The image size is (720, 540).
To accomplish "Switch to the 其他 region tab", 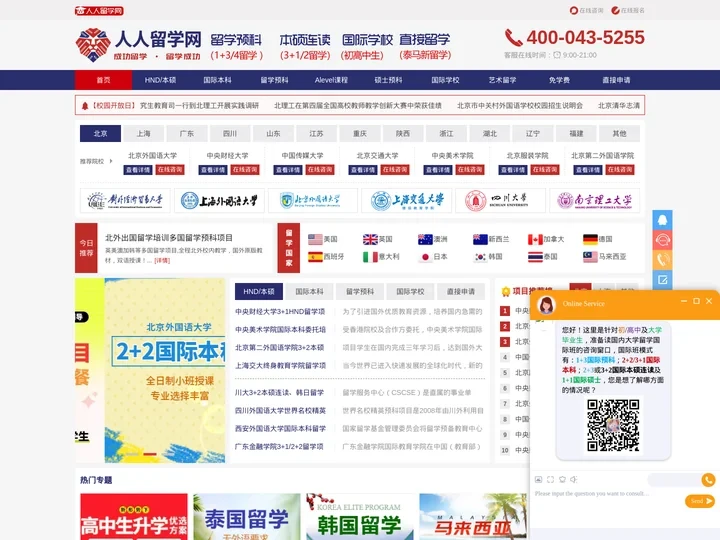I will coord(619,134).
